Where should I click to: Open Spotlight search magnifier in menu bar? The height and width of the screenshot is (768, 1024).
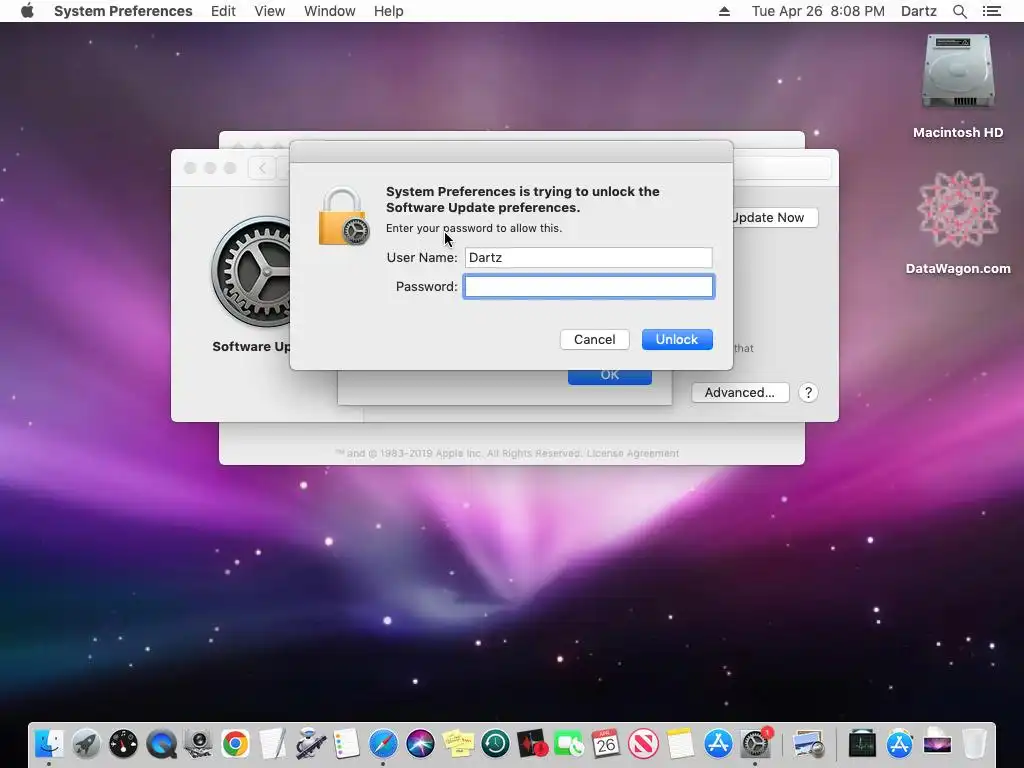click(x=959, y=11)
